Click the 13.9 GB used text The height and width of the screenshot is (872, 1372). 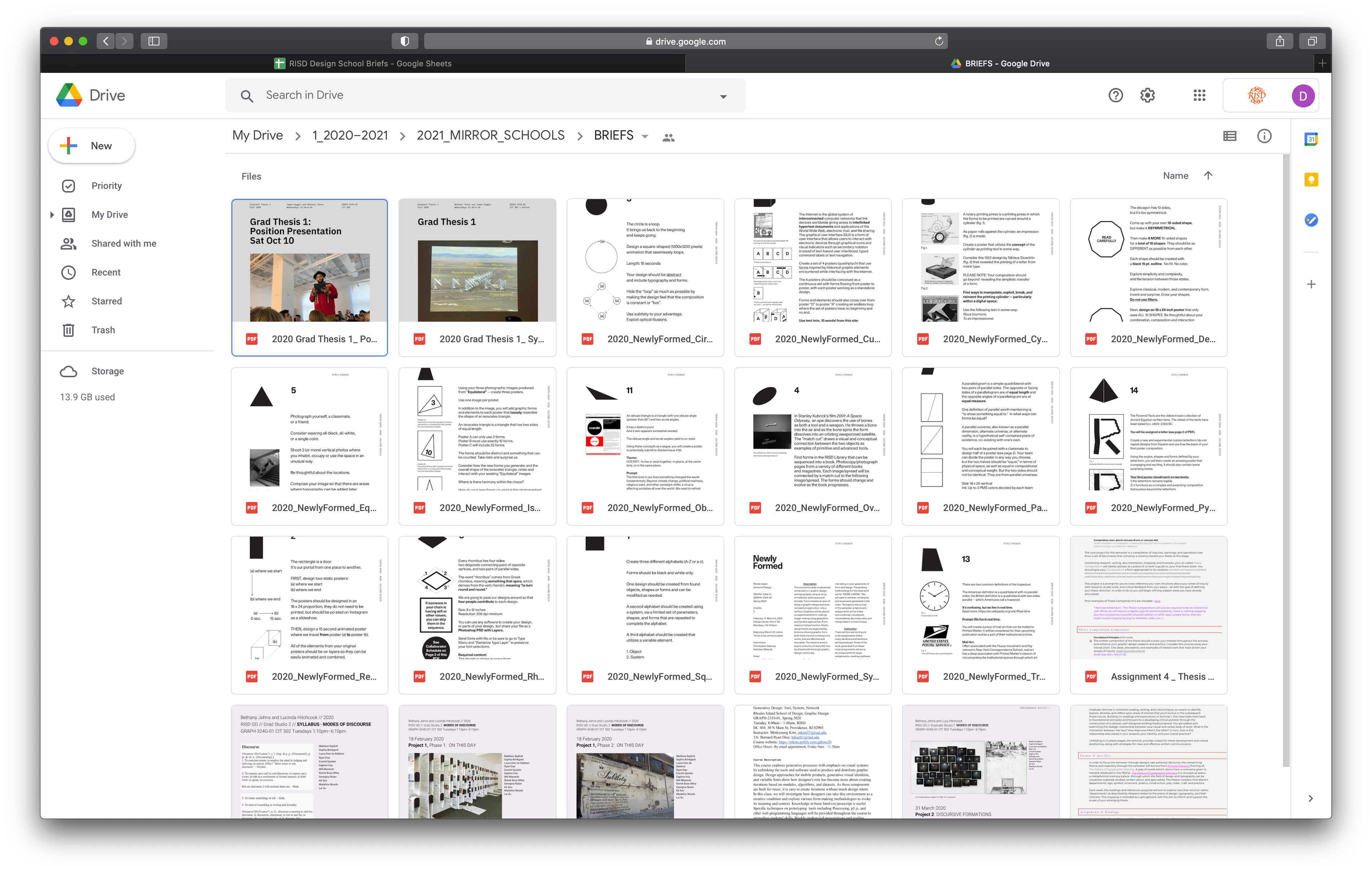click(x=87, y=397)
